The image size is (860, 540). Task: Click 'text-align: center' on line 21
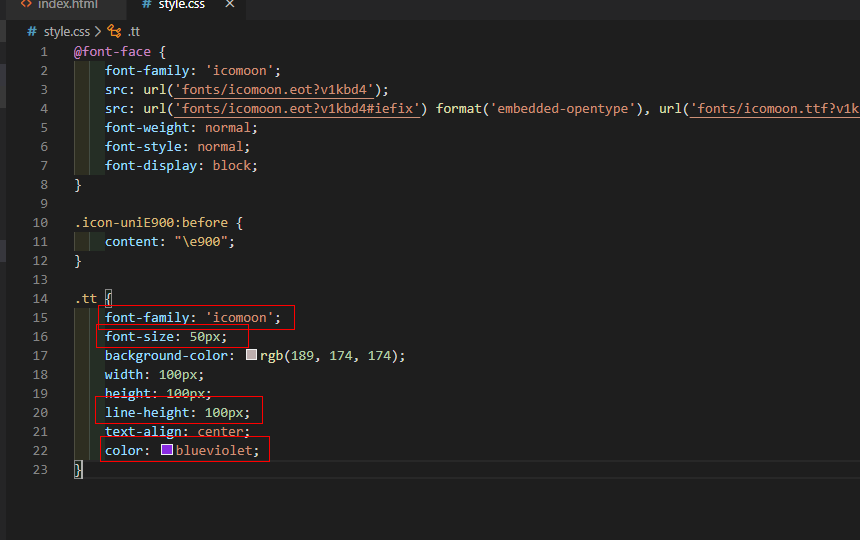coord(177,431)
